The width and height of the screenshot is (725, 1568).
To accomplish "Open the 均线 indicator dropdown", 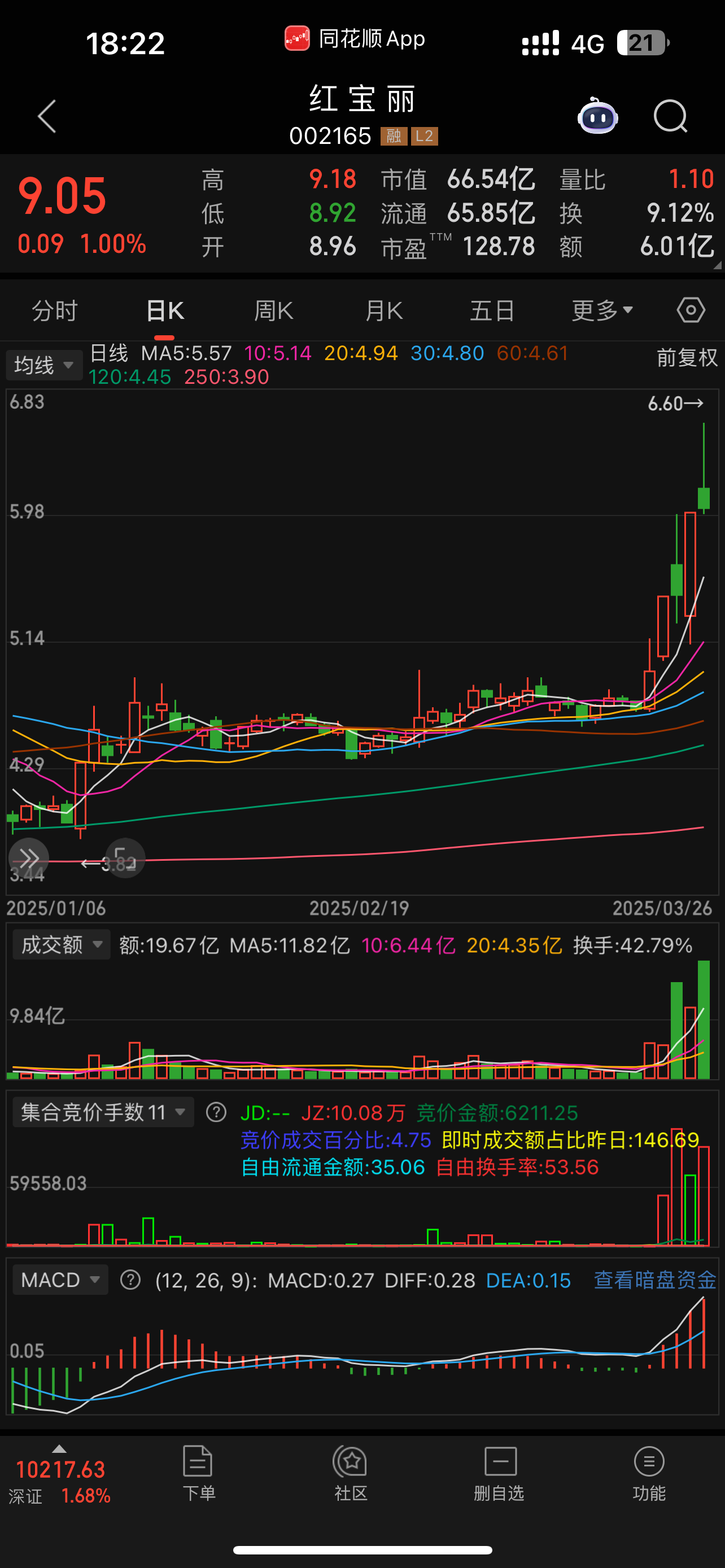I will tap(45, 365).
